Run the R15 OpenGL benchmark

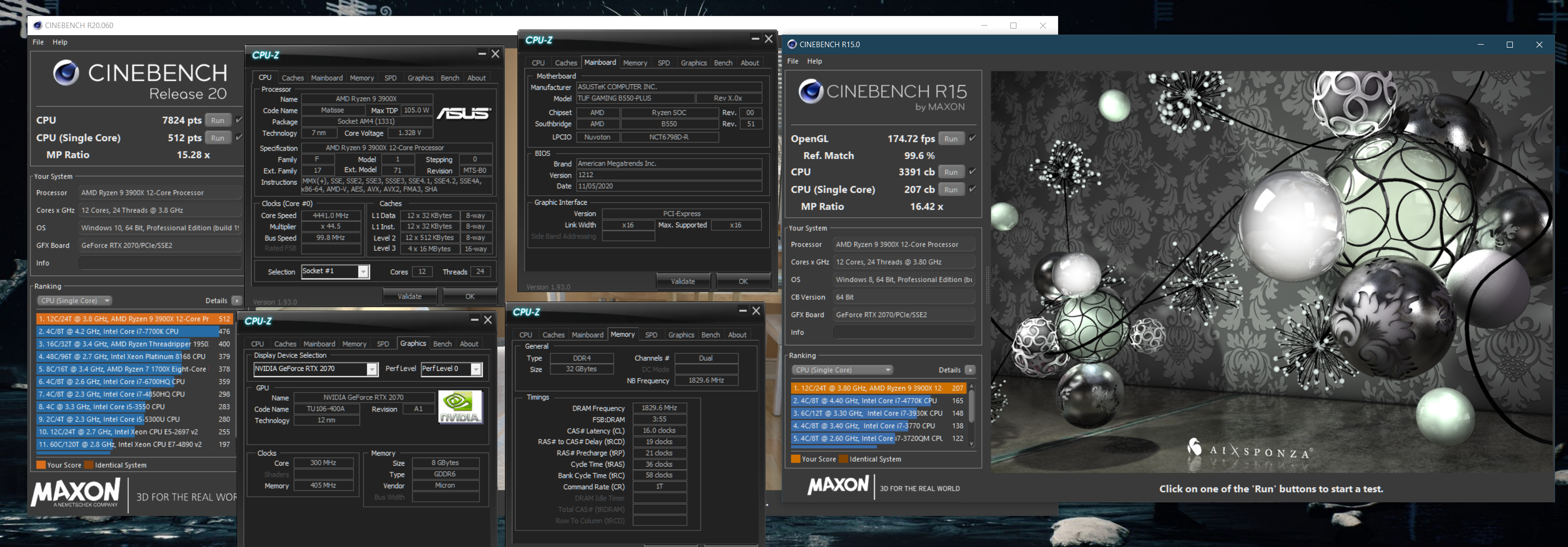(951, 139)
